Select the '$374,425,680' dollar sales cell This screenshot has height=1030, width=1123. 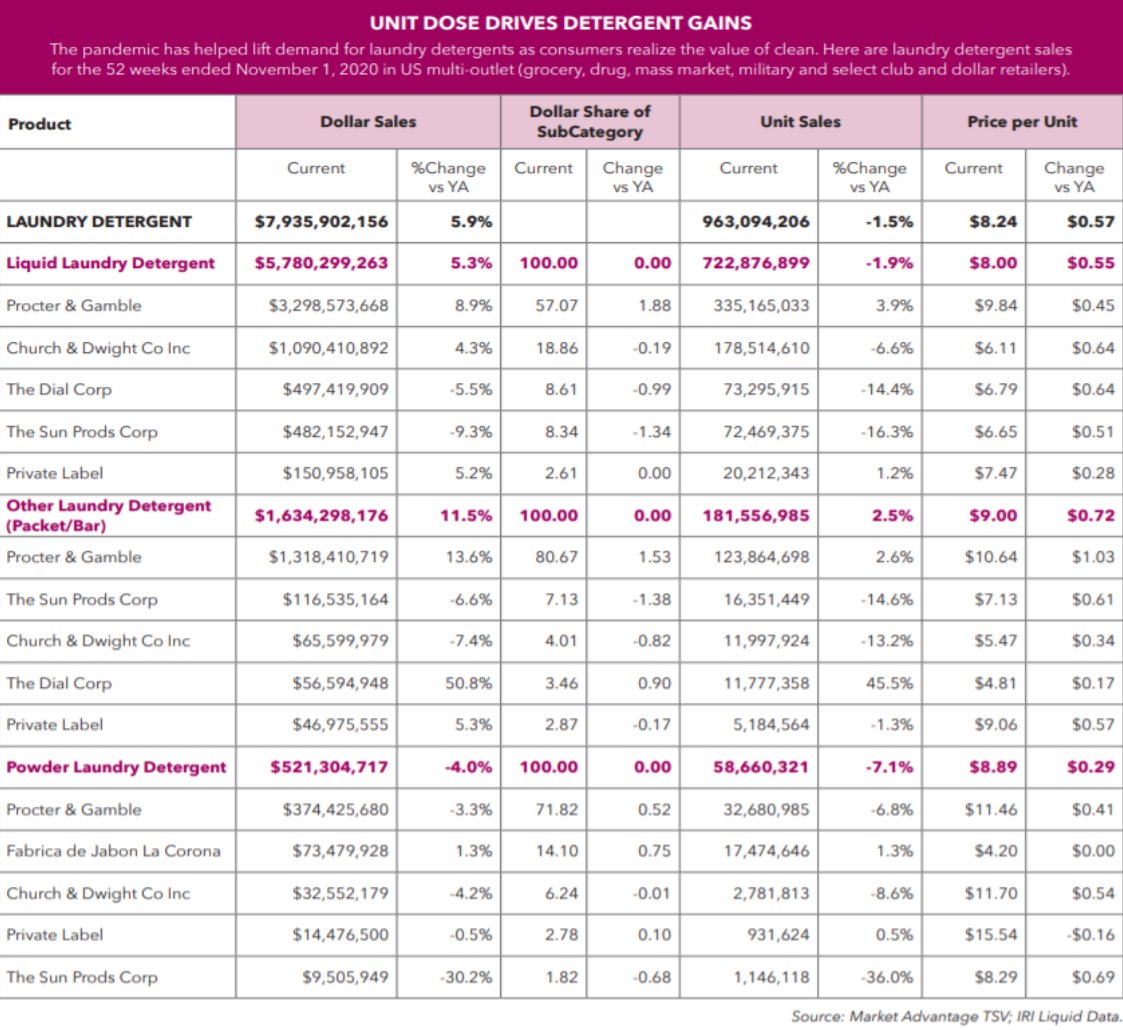point(335,809)
